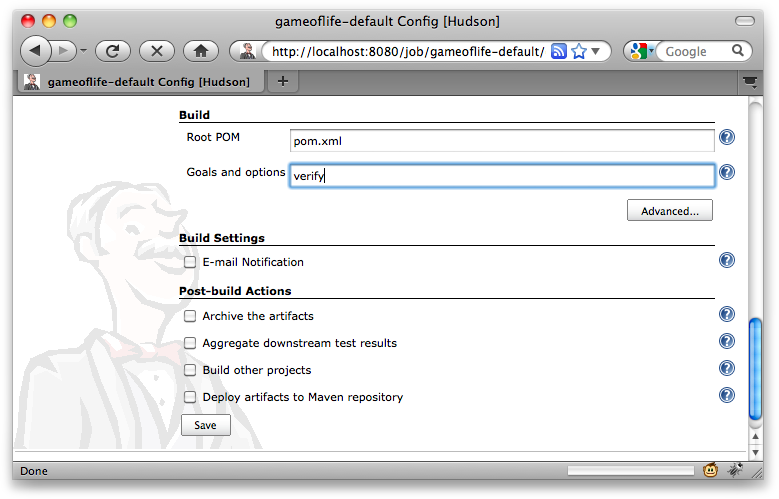Open help for Build other projects
The height and width of the screenshot is (499, 779).
727,368
